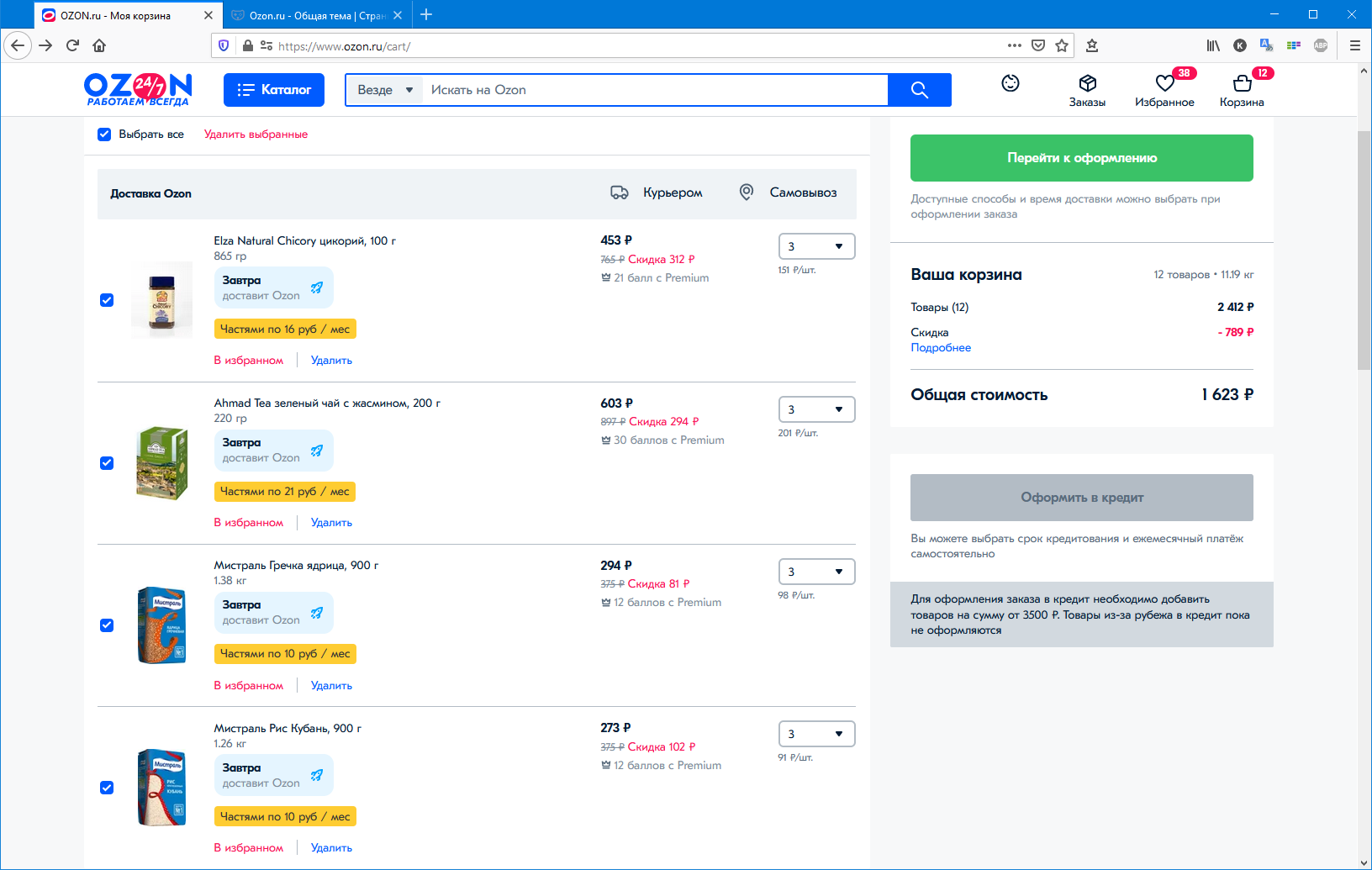Screen dimensions: 1372x870
Task: Open the Корзина cart icon
Action: coord(1242,91)
